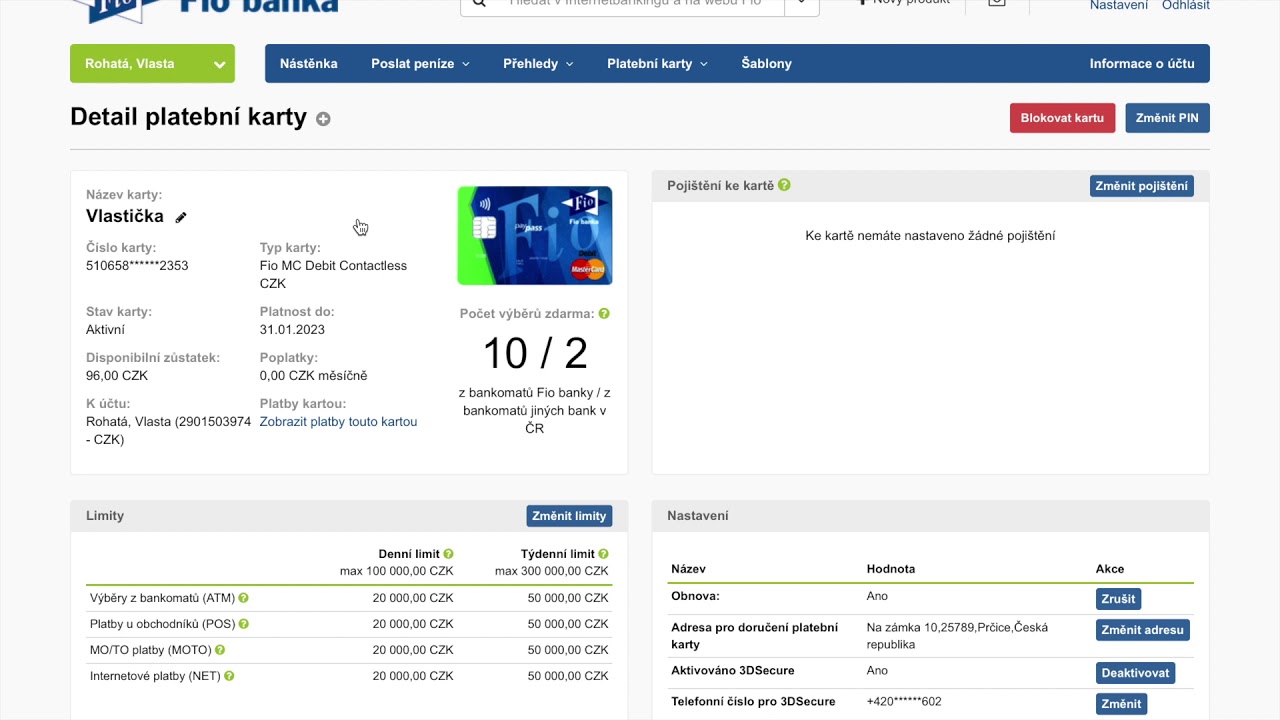Select the card name Vlastička
The height and width of the screenshot is (720, 1280).
coord(125,216)
